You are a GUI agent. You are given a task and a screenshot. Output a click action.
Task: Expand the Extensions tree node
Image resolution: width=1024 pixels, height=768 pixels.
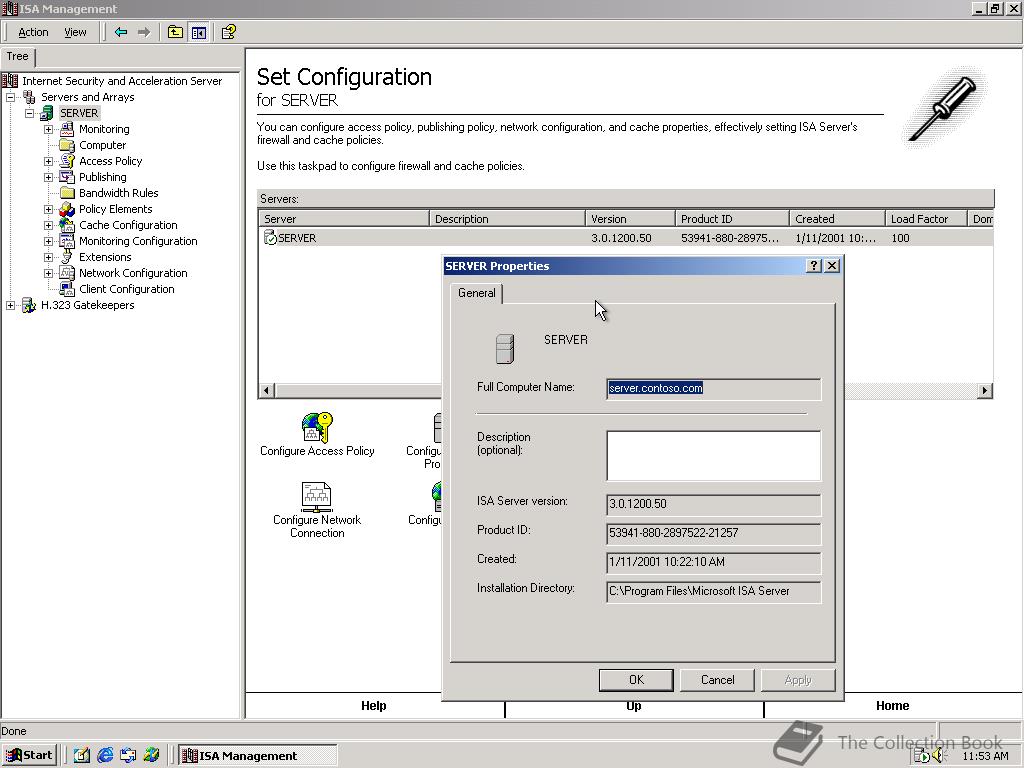coord(48,257)
